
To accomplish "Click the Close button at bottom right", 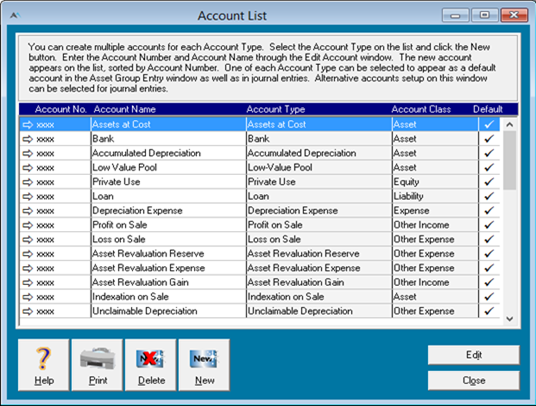I will click(x=474, y=380).
